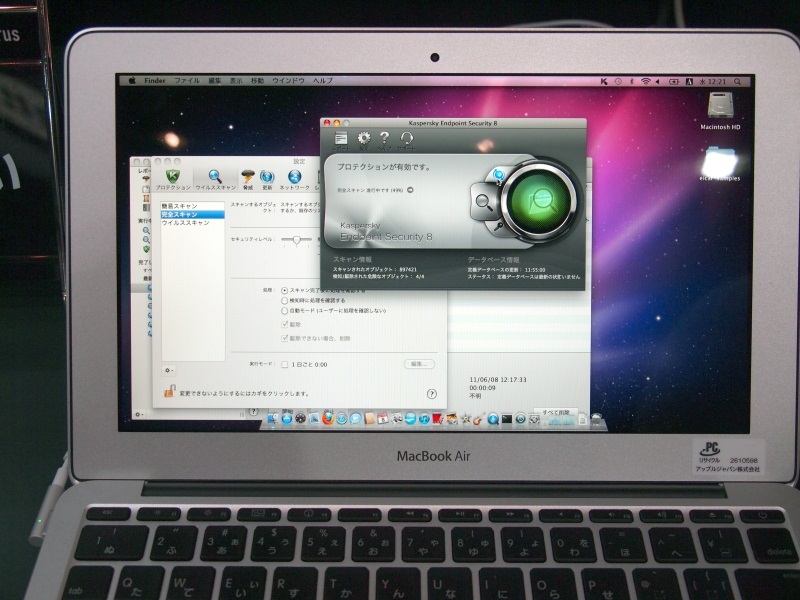Image resolution: width=800 pixels, height=600 pixels.
Task: Open the Macintosh HD desktop icon
Action: 720,110
